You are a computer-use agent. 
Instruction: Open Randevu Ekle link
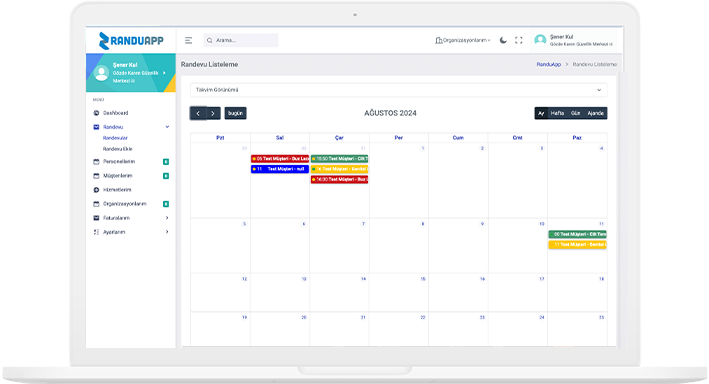(118, 149)
